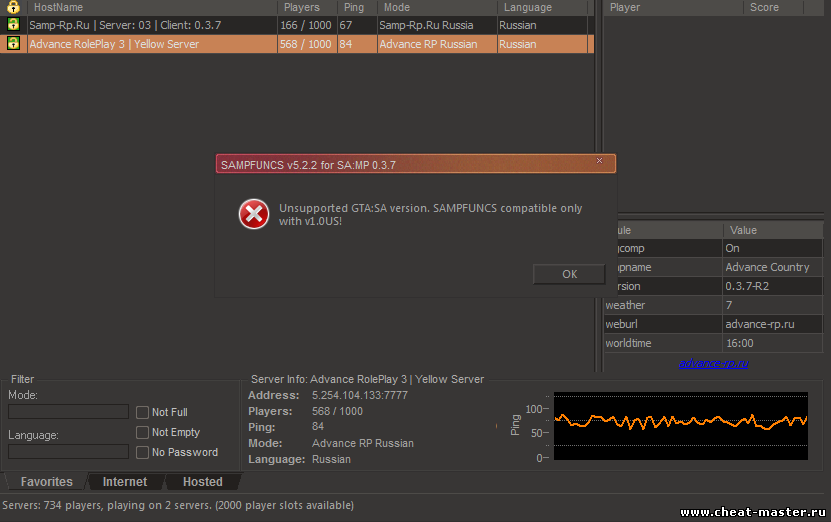Click the Mode filter input field
This screenshot has height=522, width=831.
point(68,412)
